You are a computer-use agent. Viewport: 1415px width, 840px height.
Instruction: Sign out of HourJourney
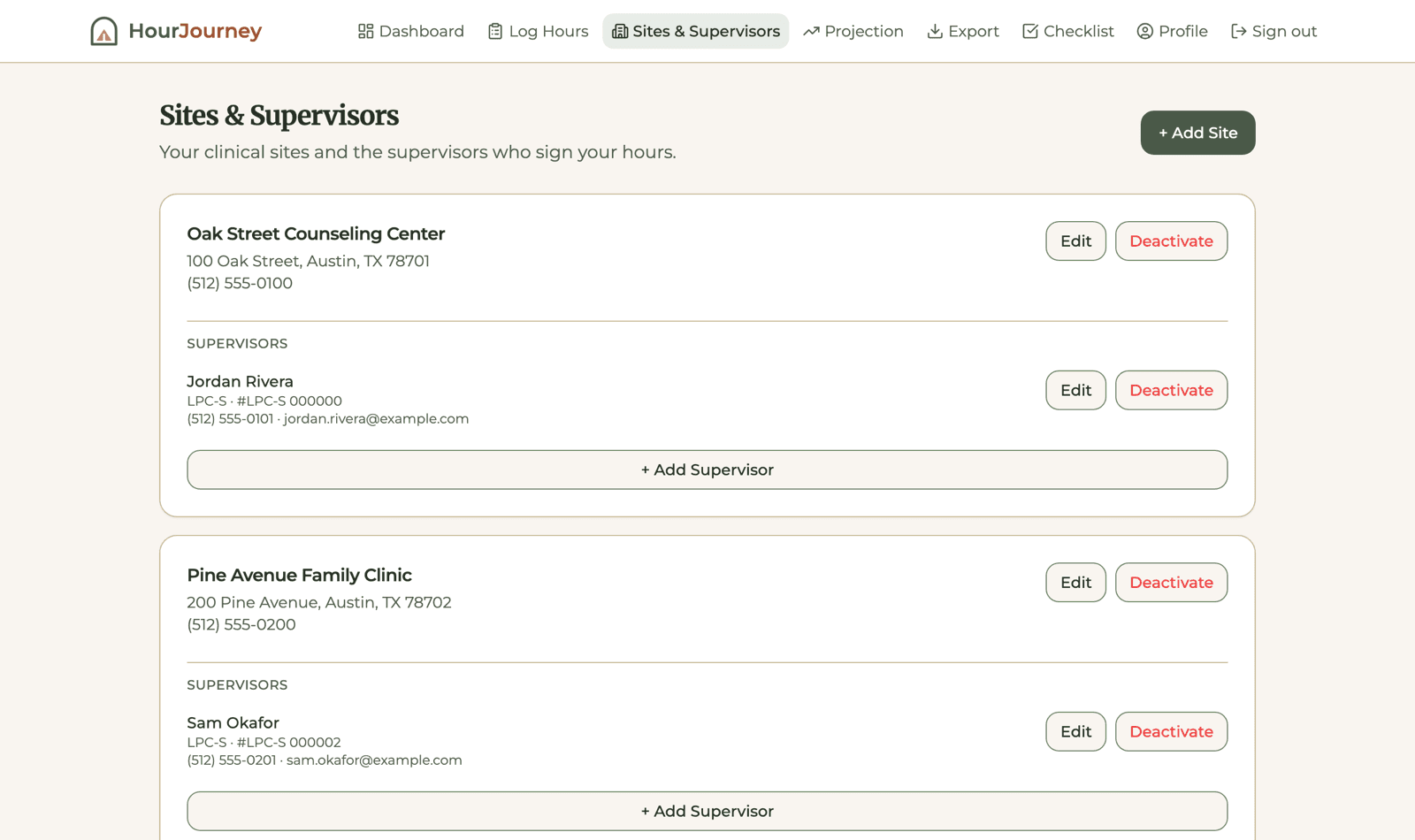[x=1273, y=31]
